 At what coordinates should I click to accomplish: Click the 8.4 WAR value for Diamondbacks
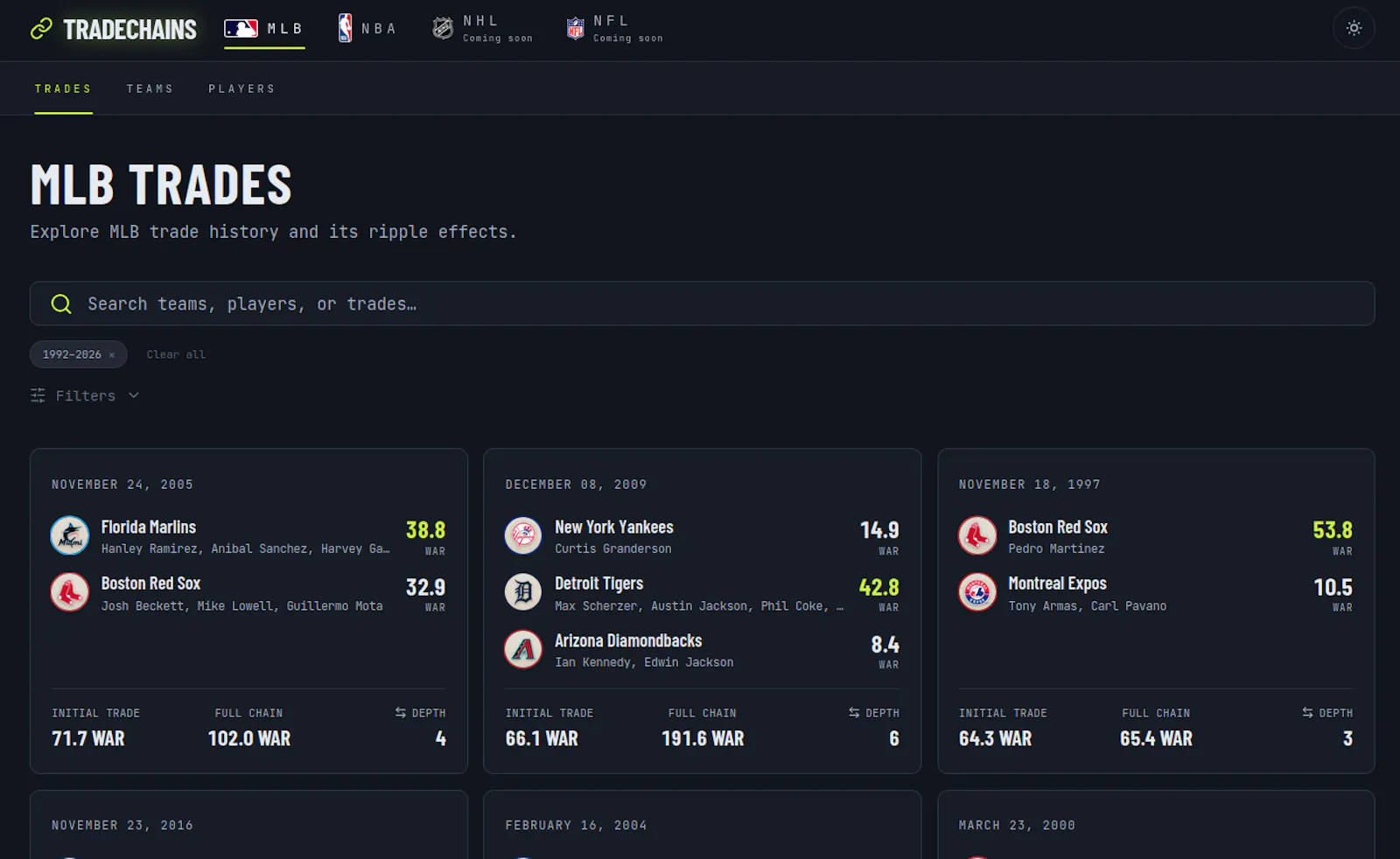click(885, 645)
